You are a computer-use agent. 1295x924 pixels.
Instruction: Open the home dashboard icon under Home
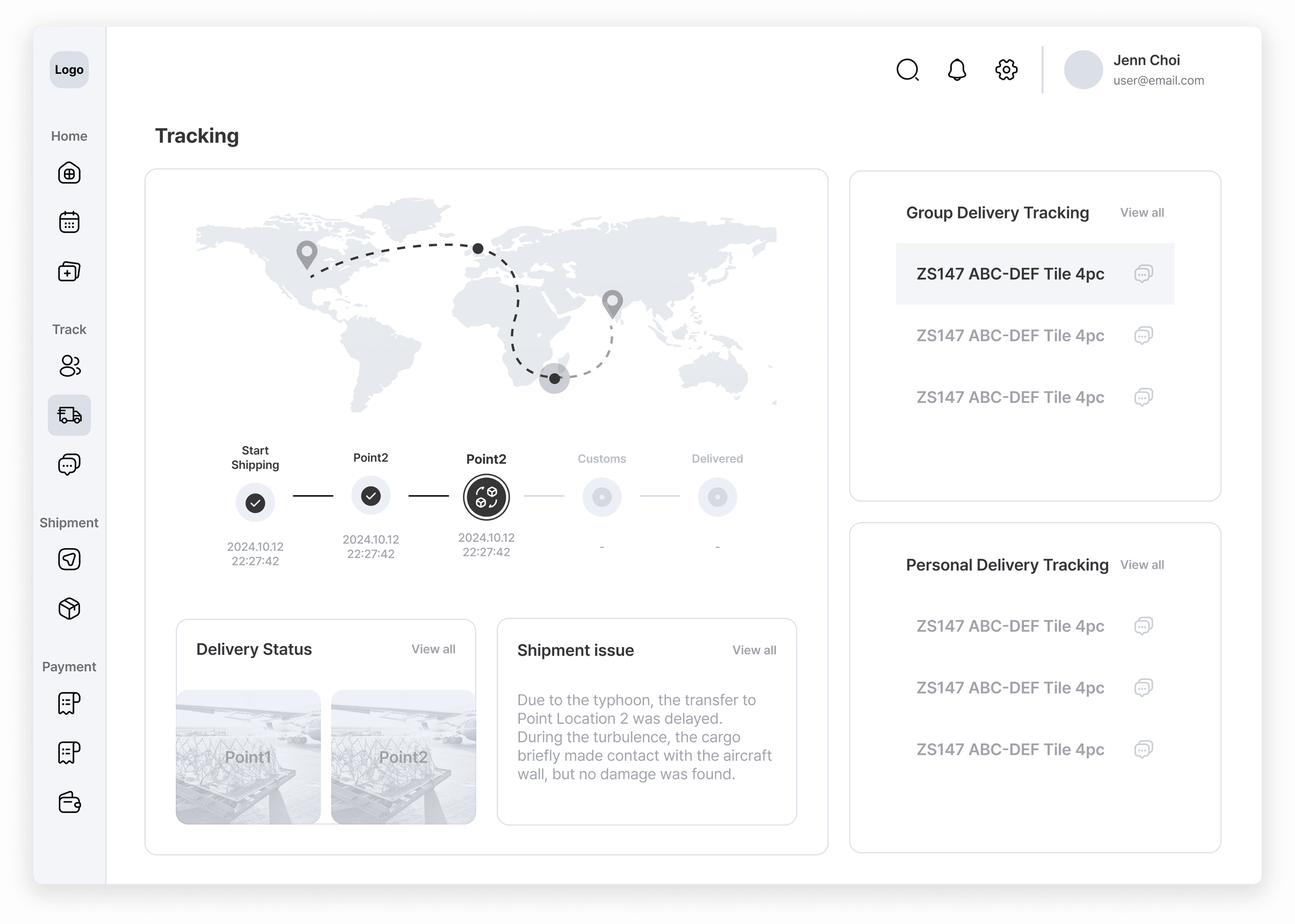pos(70,173)
